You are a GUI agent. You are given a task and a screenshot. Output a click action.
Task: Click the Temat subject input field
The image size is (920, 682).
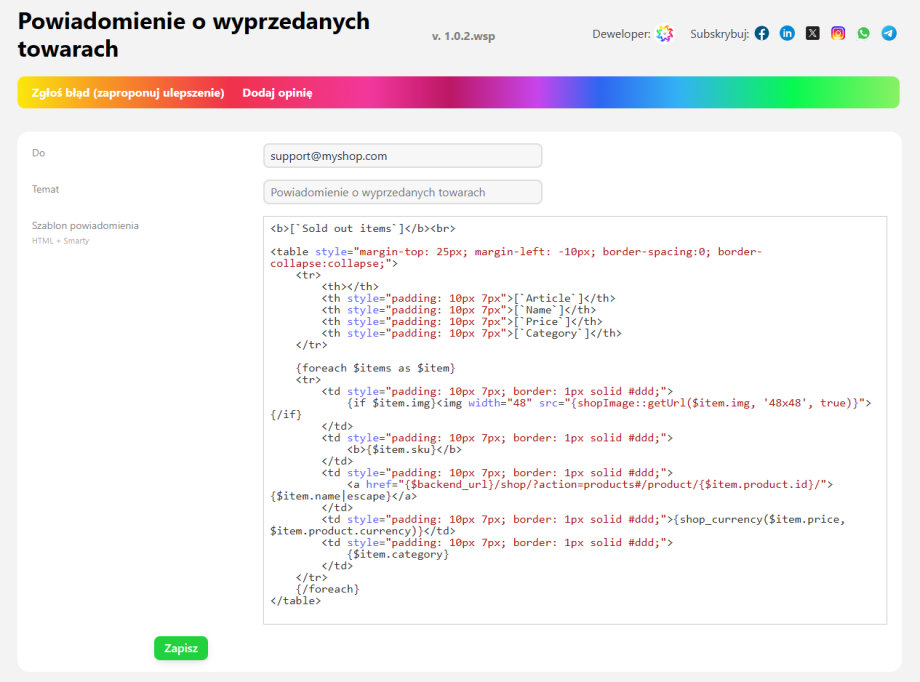(402, 192)
